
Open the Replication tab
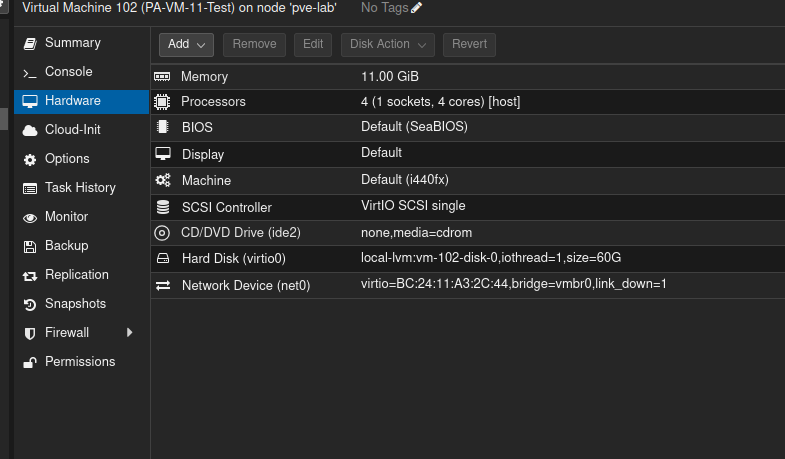(82, 276)
